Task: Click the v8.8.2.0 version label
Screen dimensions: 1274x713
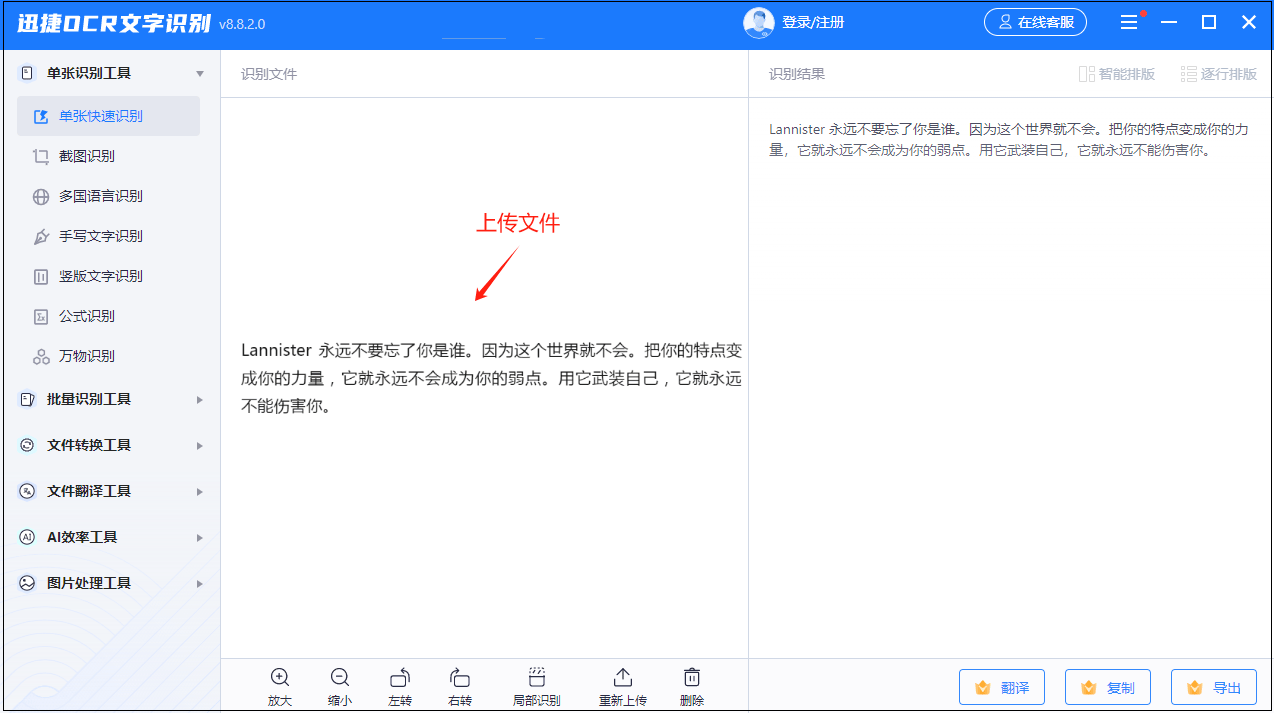Action: point(242,24)
